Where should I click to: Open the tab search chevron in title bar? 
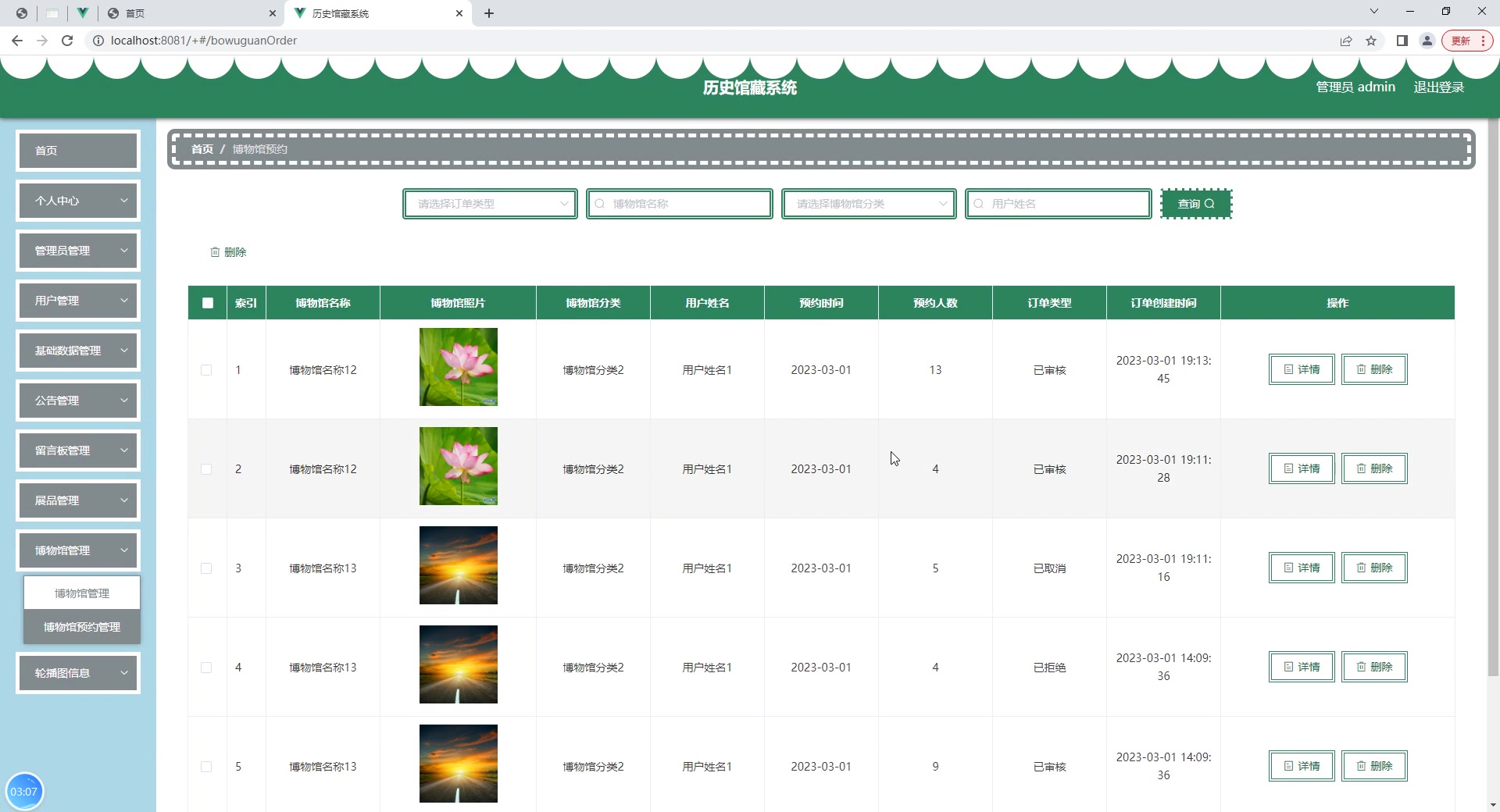1374,11
